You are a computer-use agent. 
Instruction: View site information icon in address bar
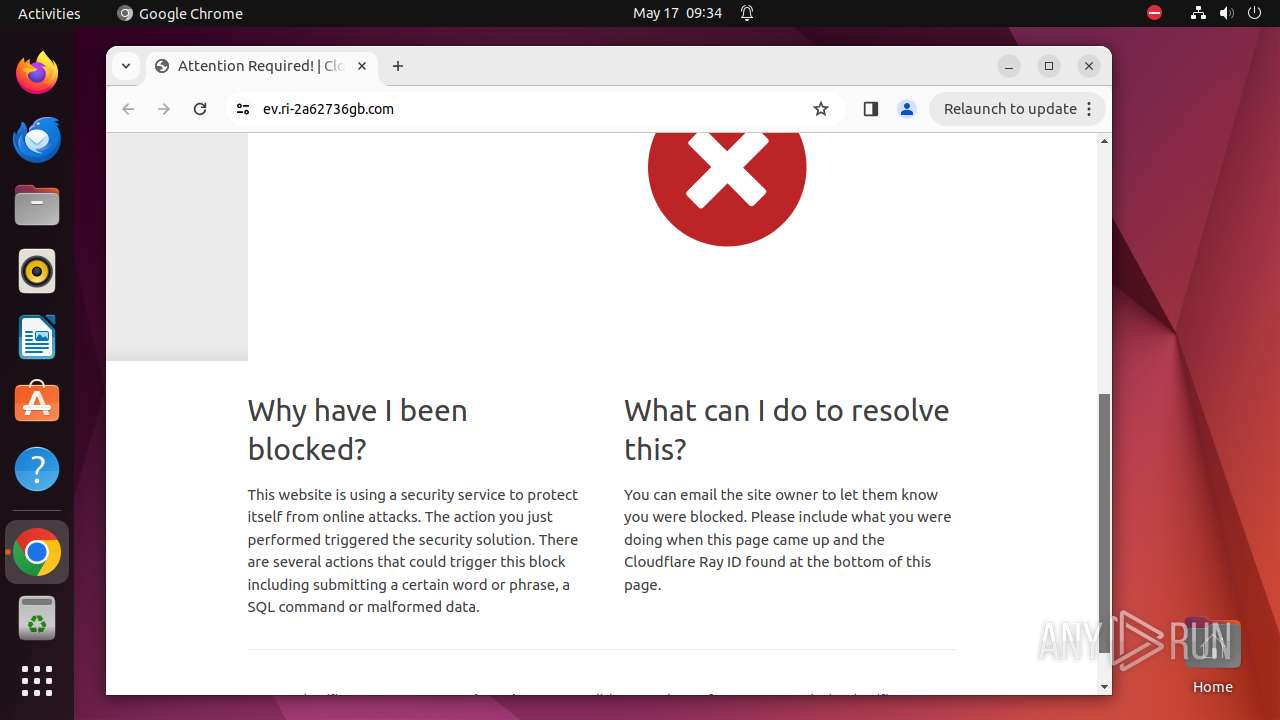243,109
